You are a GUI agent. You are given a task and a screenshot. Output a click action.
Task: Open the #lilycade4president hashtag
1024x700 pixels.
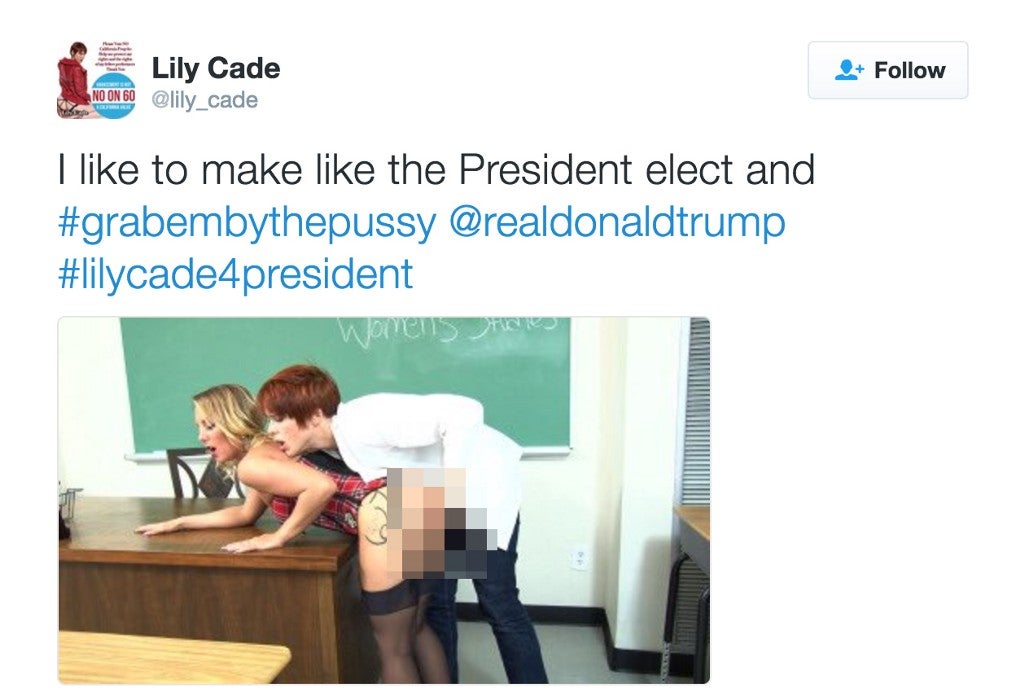[x=235, y=274]
